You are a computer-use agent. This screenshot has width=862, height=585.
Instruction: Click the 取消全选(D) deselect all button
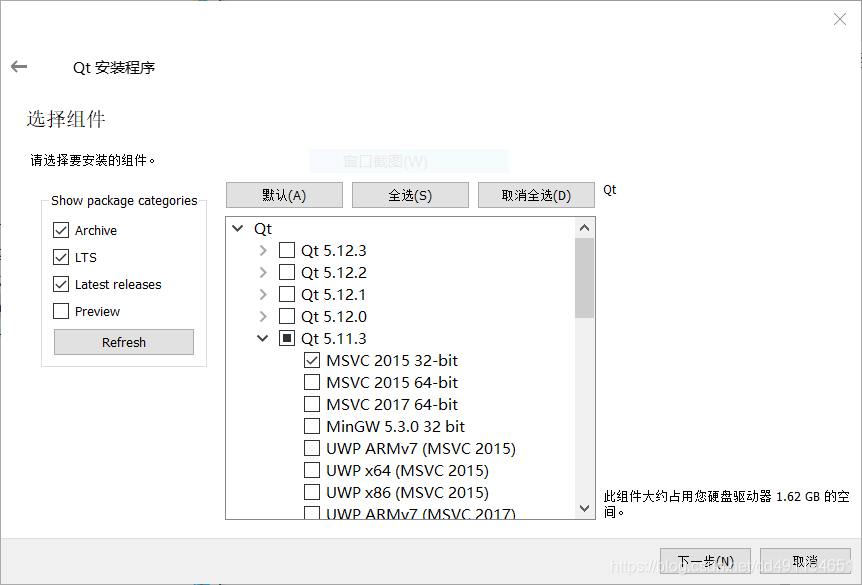point(536,195)
